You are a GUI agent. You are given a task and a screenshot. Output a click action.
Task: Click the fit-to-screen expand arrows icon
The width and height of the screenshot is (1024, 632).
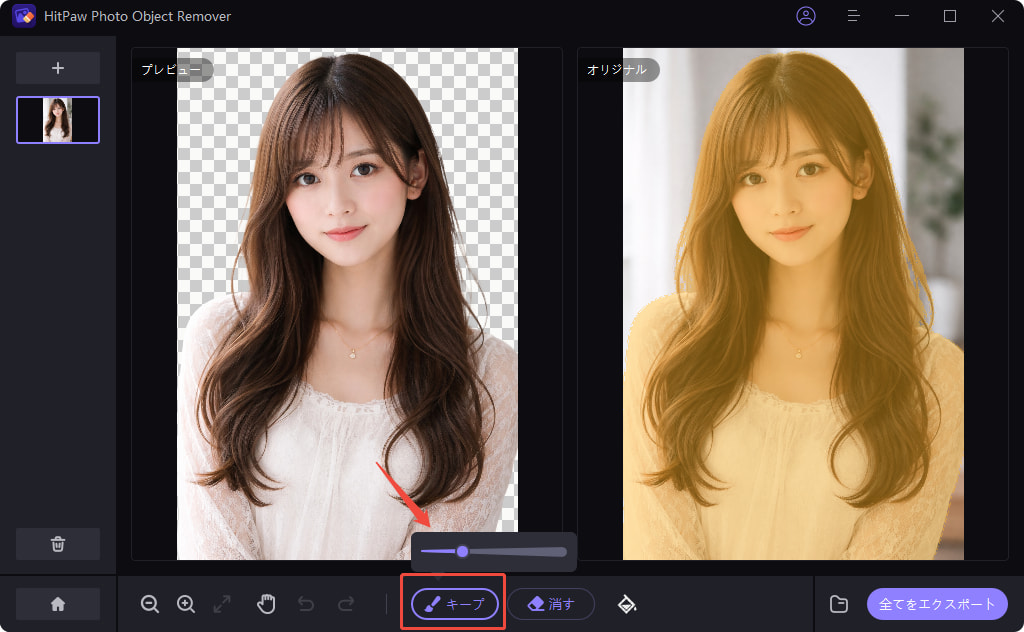pyautogui.click(x=222, y=603)
